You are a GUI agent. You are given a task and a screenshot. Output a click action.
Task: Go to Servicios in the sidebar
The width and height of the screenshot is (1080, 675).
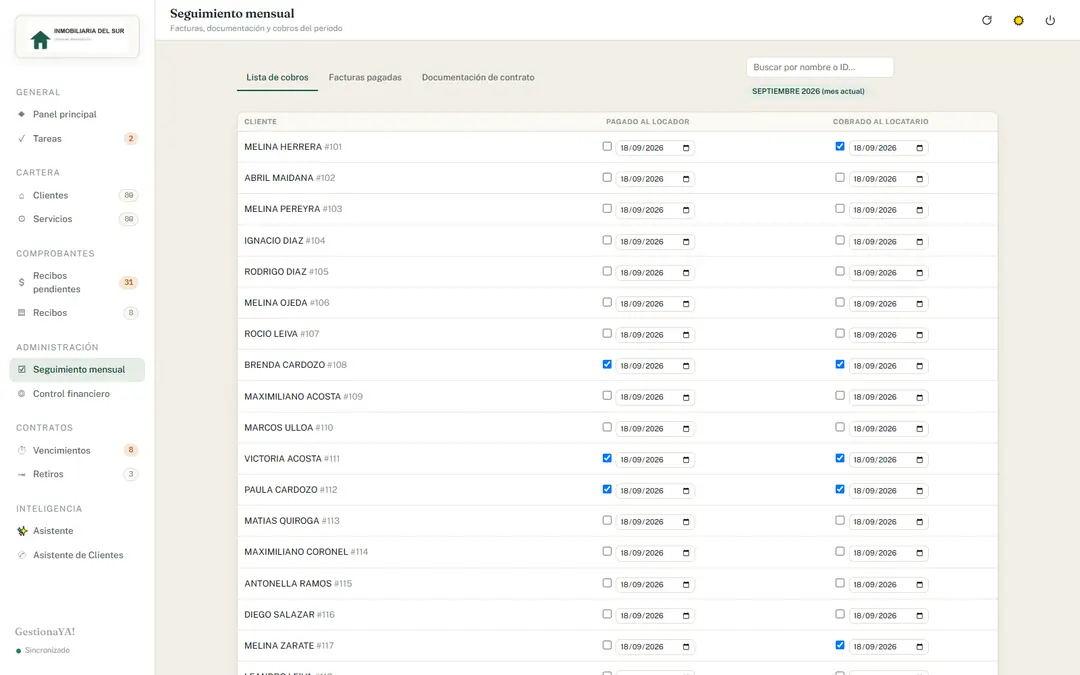77,219
